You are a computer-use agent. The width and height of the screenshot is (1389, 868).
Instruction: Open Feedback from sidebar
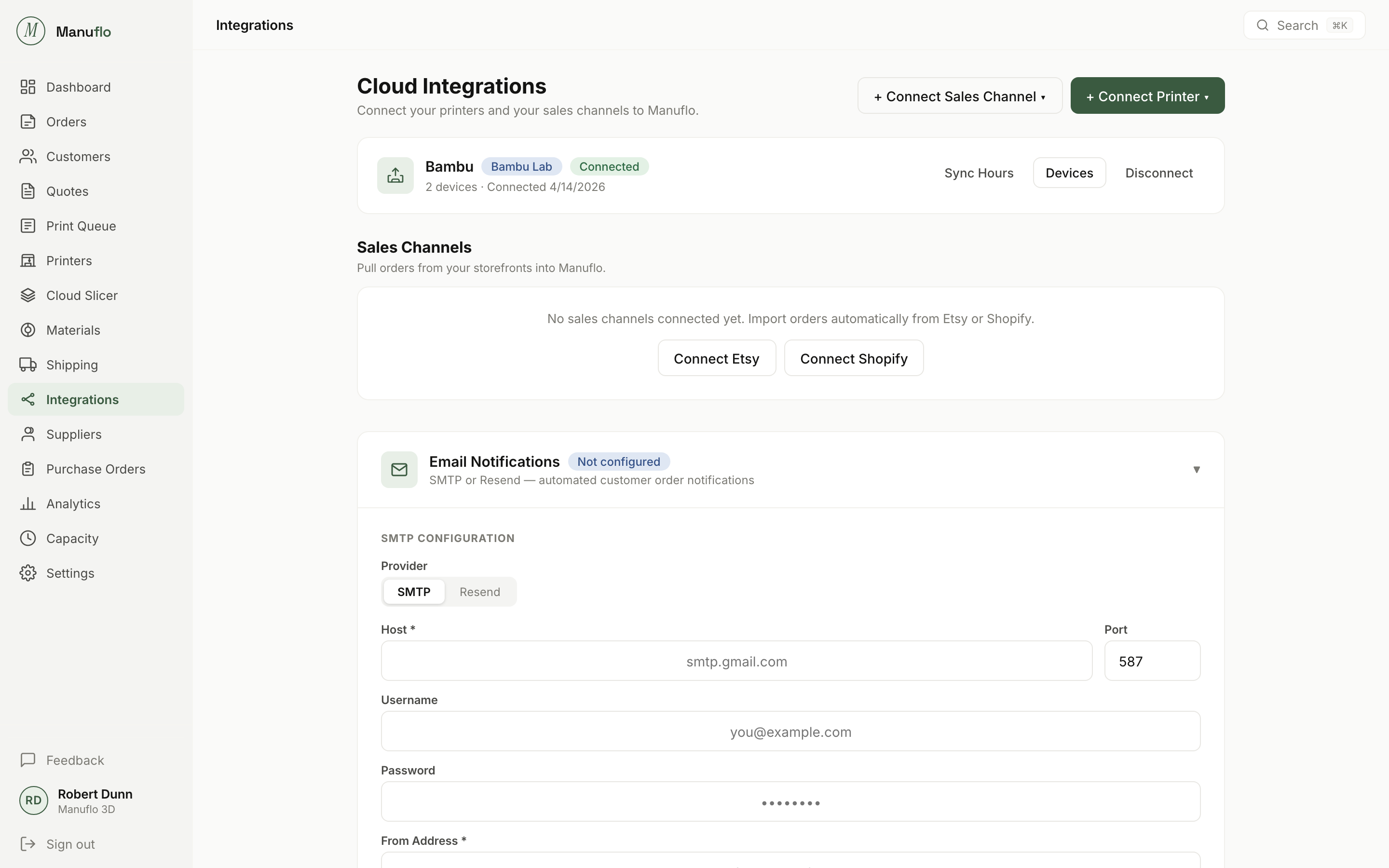click(96, 760)
